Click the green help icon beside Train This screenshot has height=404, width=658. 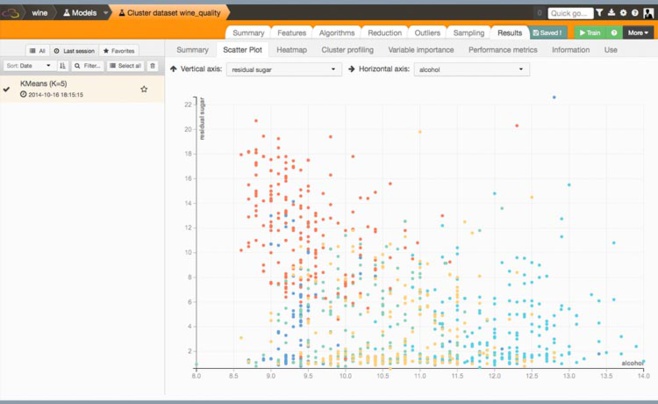614,33
